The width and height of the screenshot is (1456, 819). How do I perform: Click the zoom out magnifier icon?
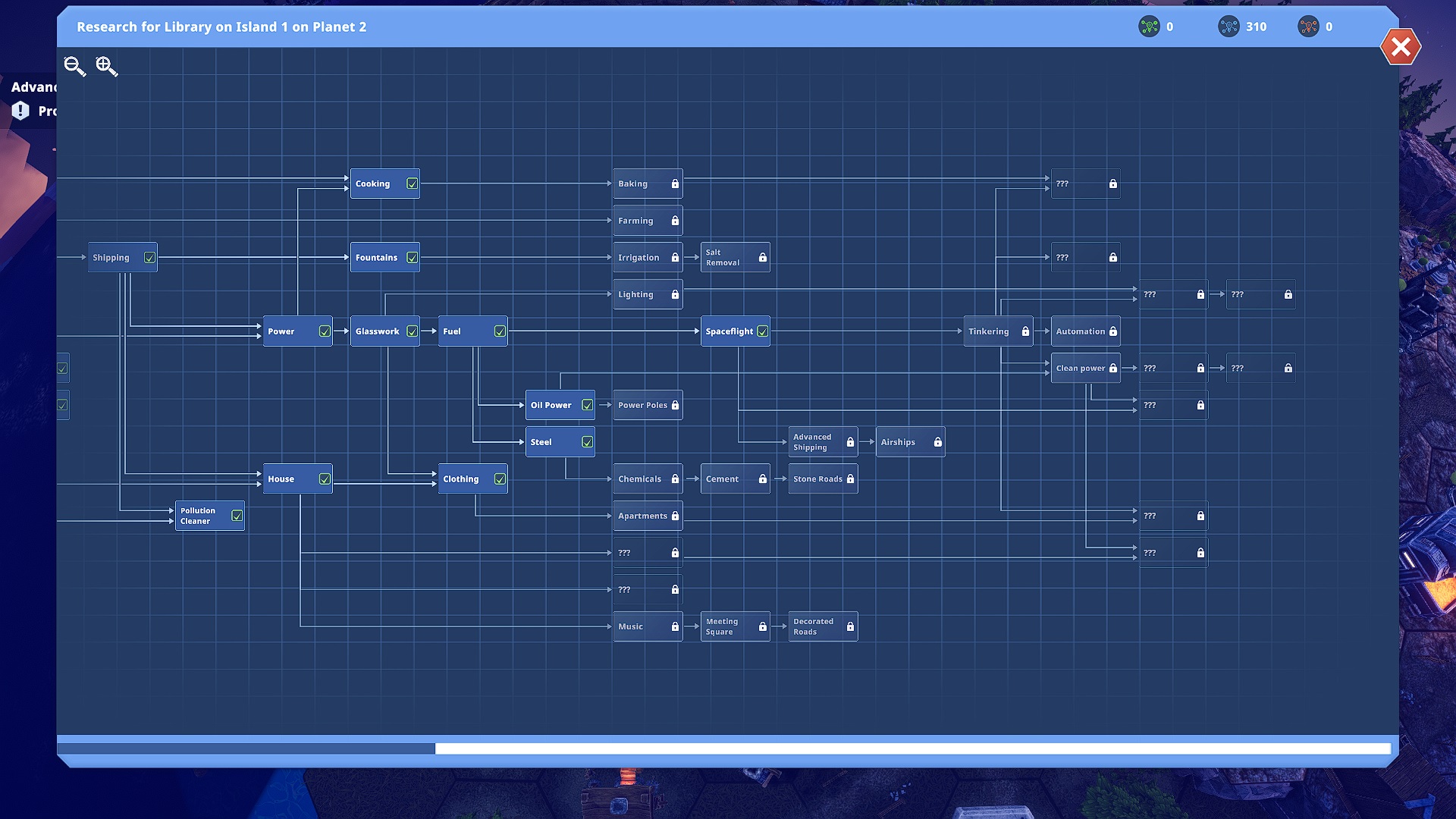(x=74, y=67)
